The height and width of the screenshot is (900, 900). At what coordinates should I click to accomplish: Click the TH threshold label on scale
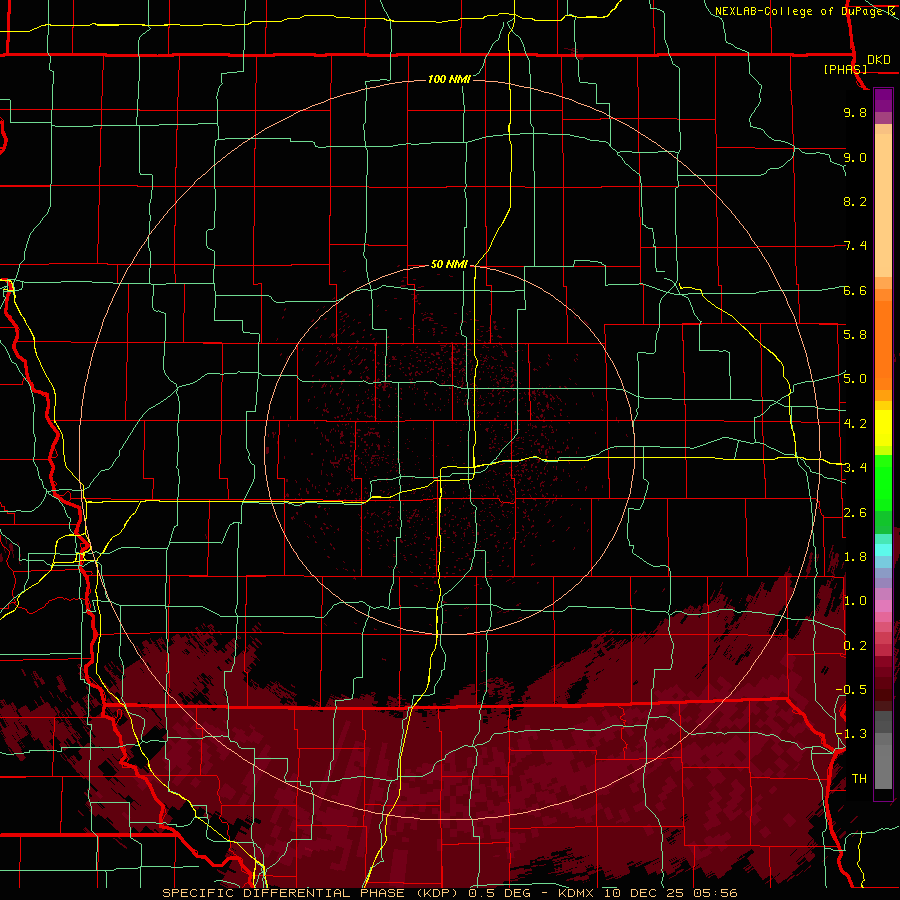pos(859,778)
